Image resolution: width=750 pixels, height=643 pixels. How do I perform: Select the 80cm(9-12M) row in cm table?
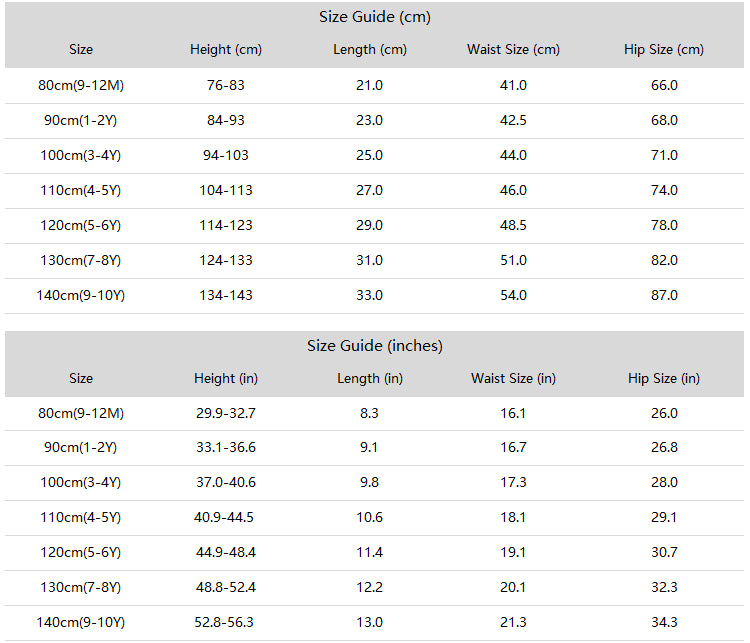[x=375, y=86]
